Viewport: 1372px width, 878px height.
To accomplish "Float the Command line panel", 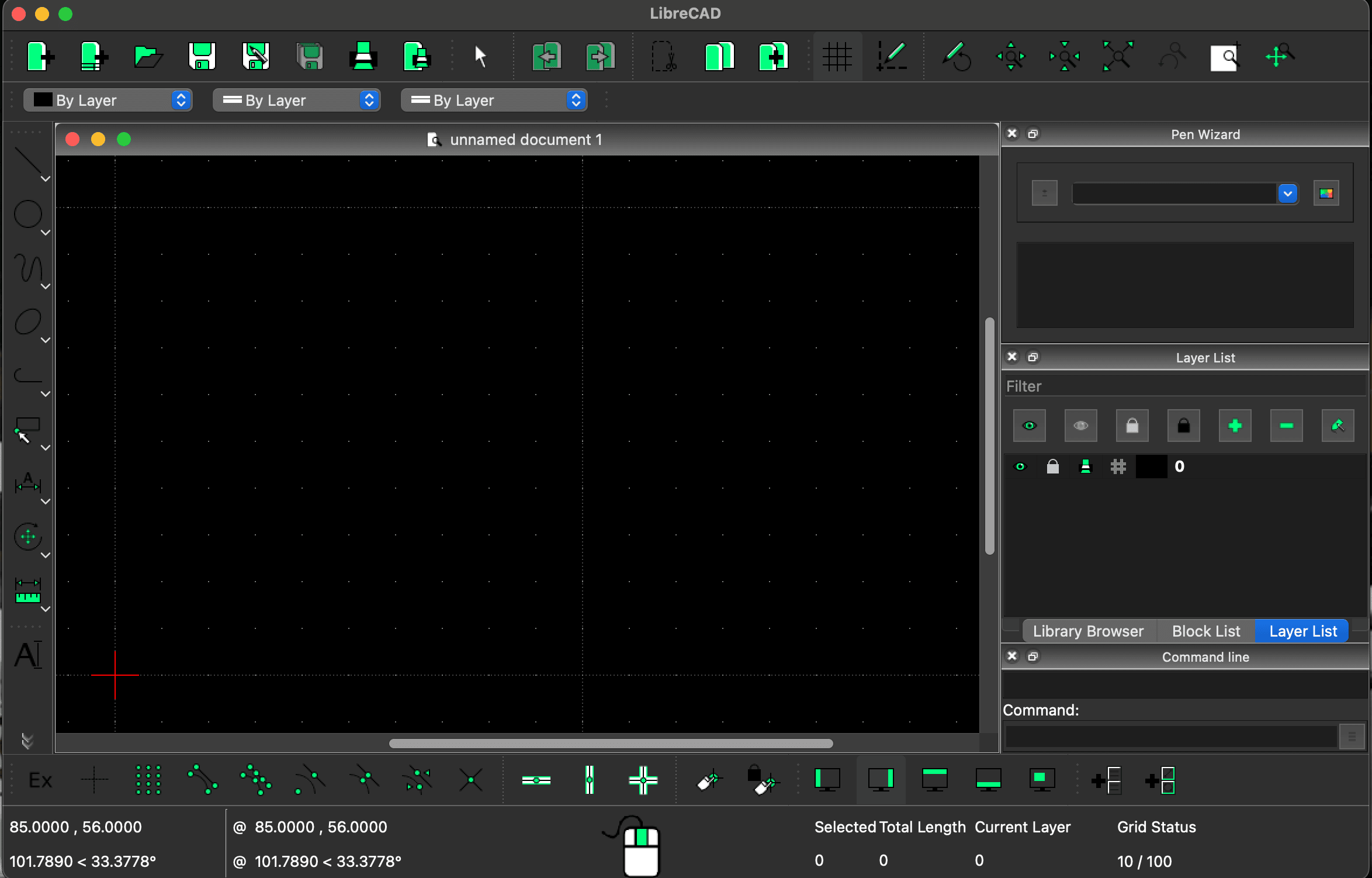I will click(x=1033, y=656).
